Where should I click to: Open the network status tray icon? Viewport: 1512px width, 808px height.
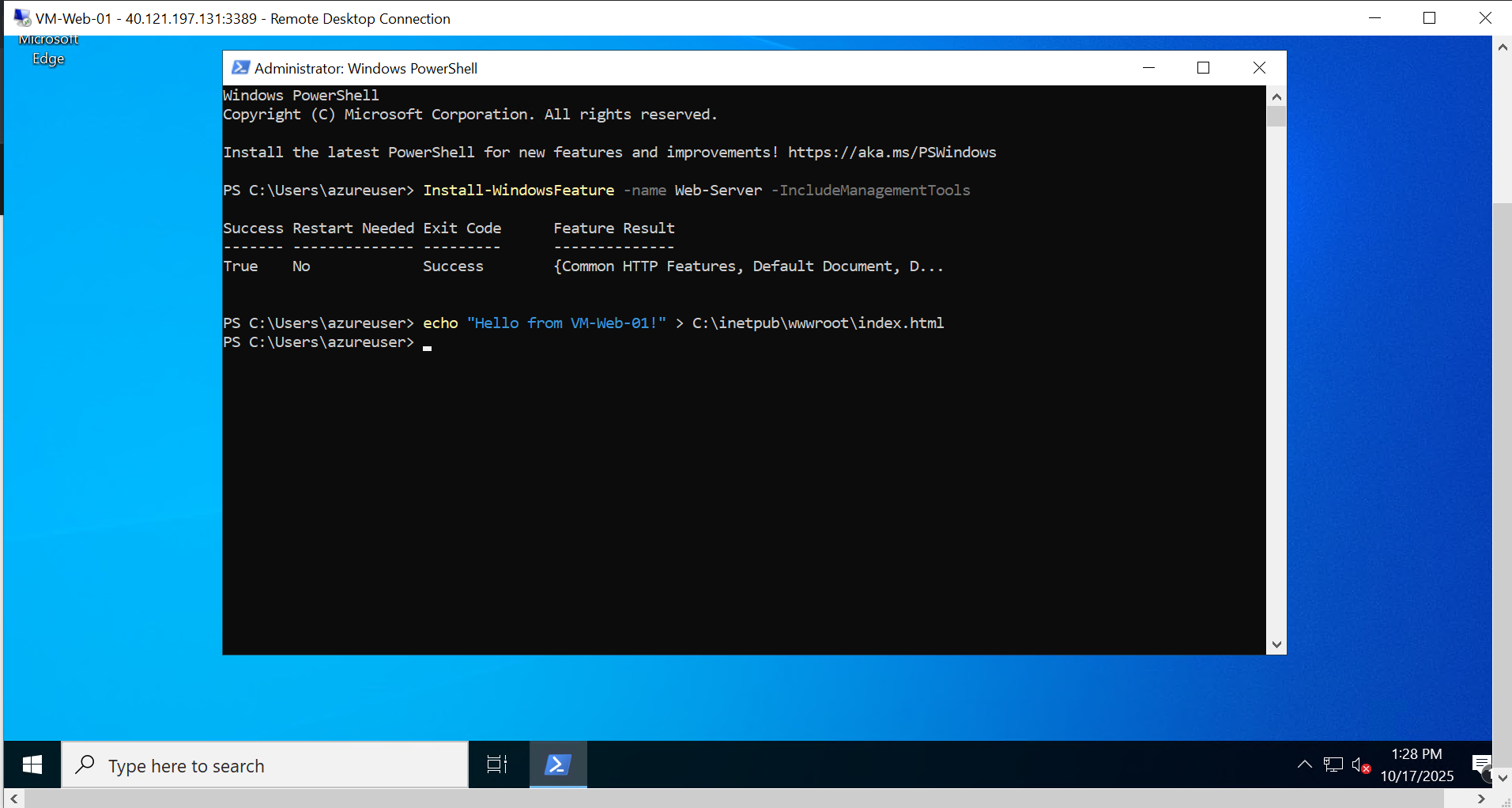[x=1333, y=765]
